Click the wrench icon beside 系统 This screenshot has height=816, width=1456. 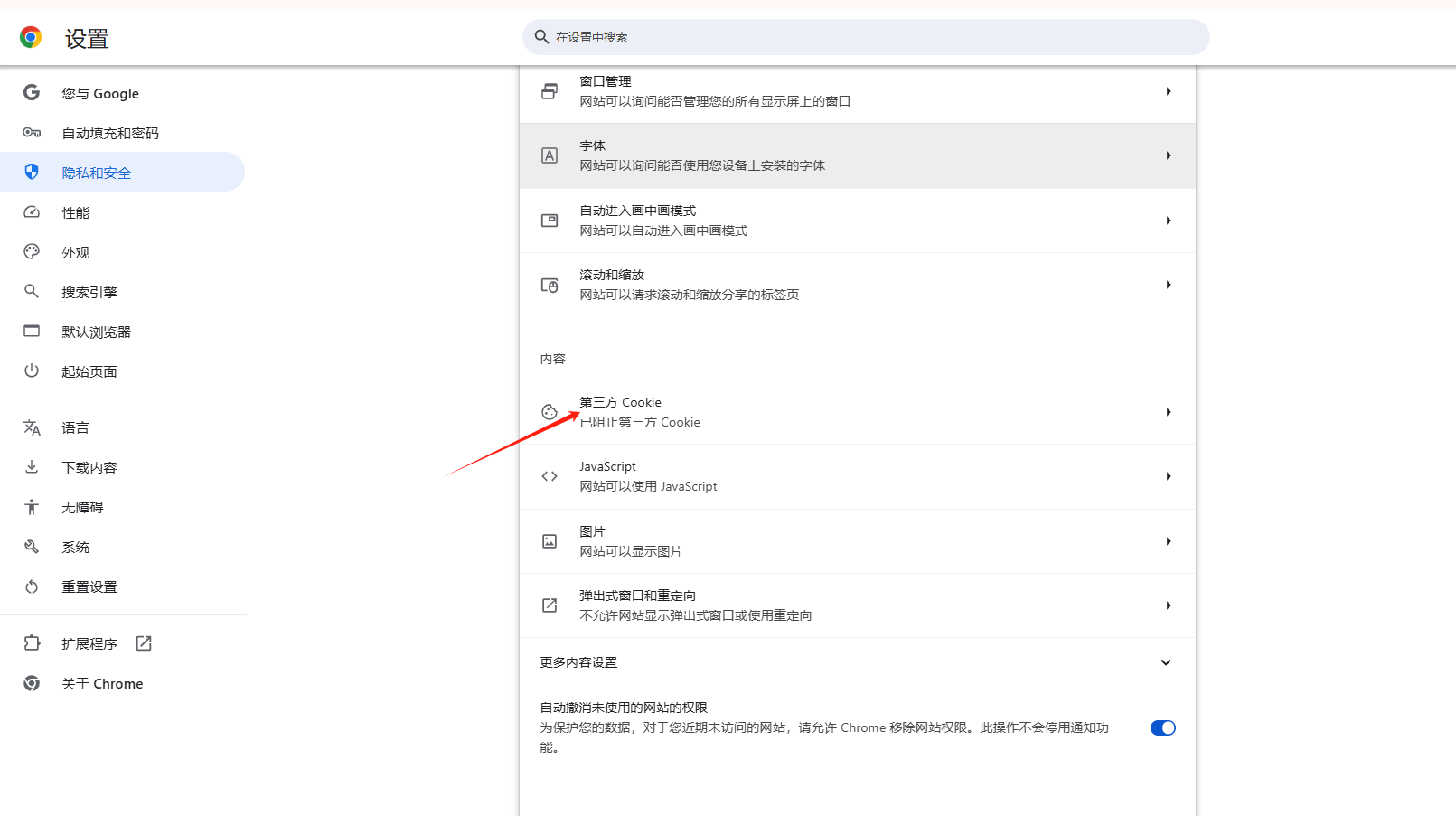pyautogui.click(x=32, y=547)
